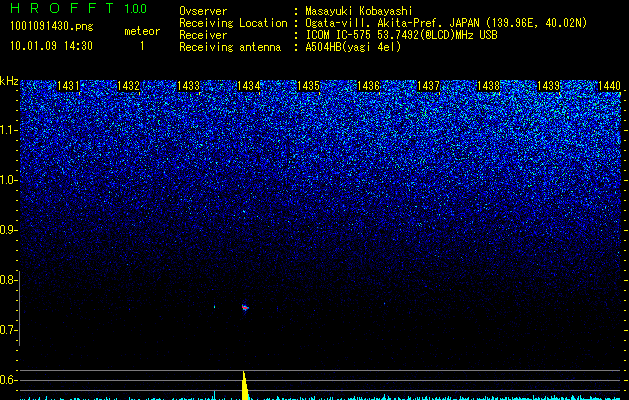Click time marker 1431
The width and height of the screenshot is (629, 400).
pyautogui.click(x=69, y=86)
